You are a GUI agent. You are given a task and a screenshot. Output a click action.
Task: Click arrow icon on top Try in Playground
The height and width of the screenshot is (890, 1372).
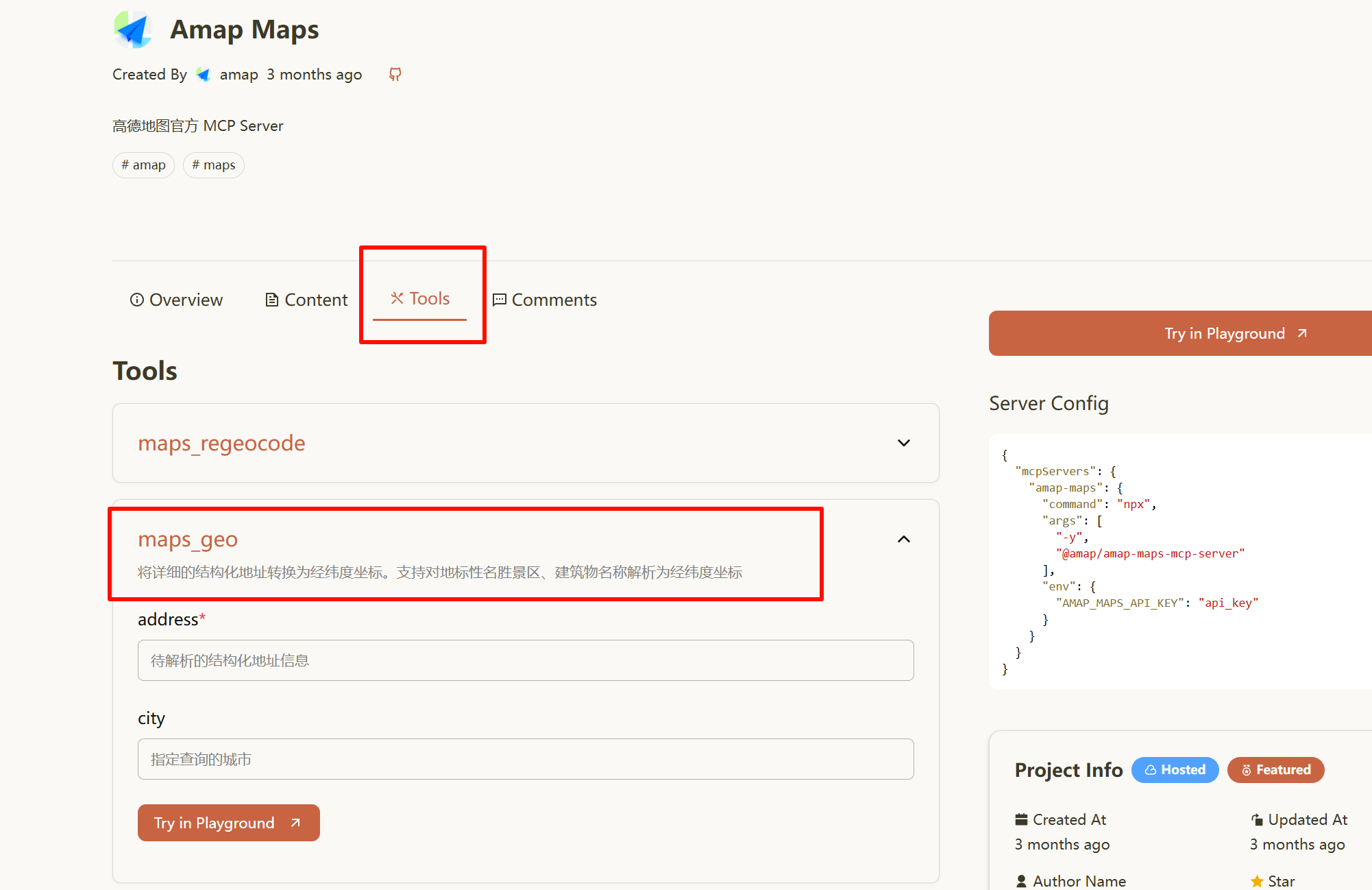coord(1302,333)
